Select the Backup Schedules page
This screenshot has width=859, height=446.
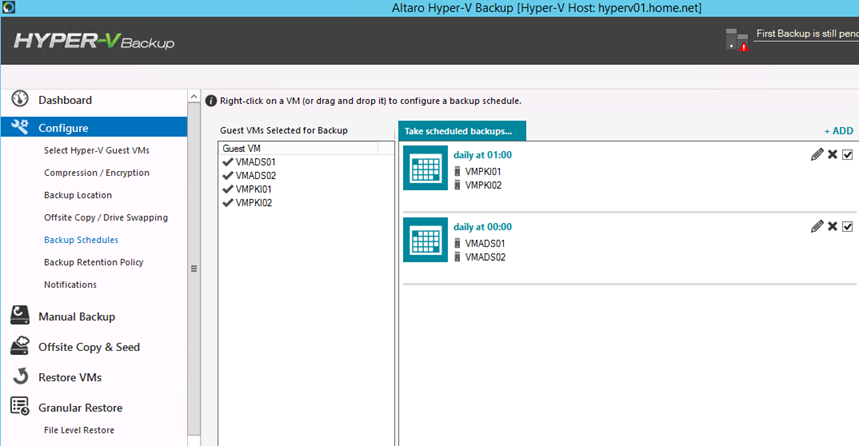pyautogui.click(x=81, y=240)
